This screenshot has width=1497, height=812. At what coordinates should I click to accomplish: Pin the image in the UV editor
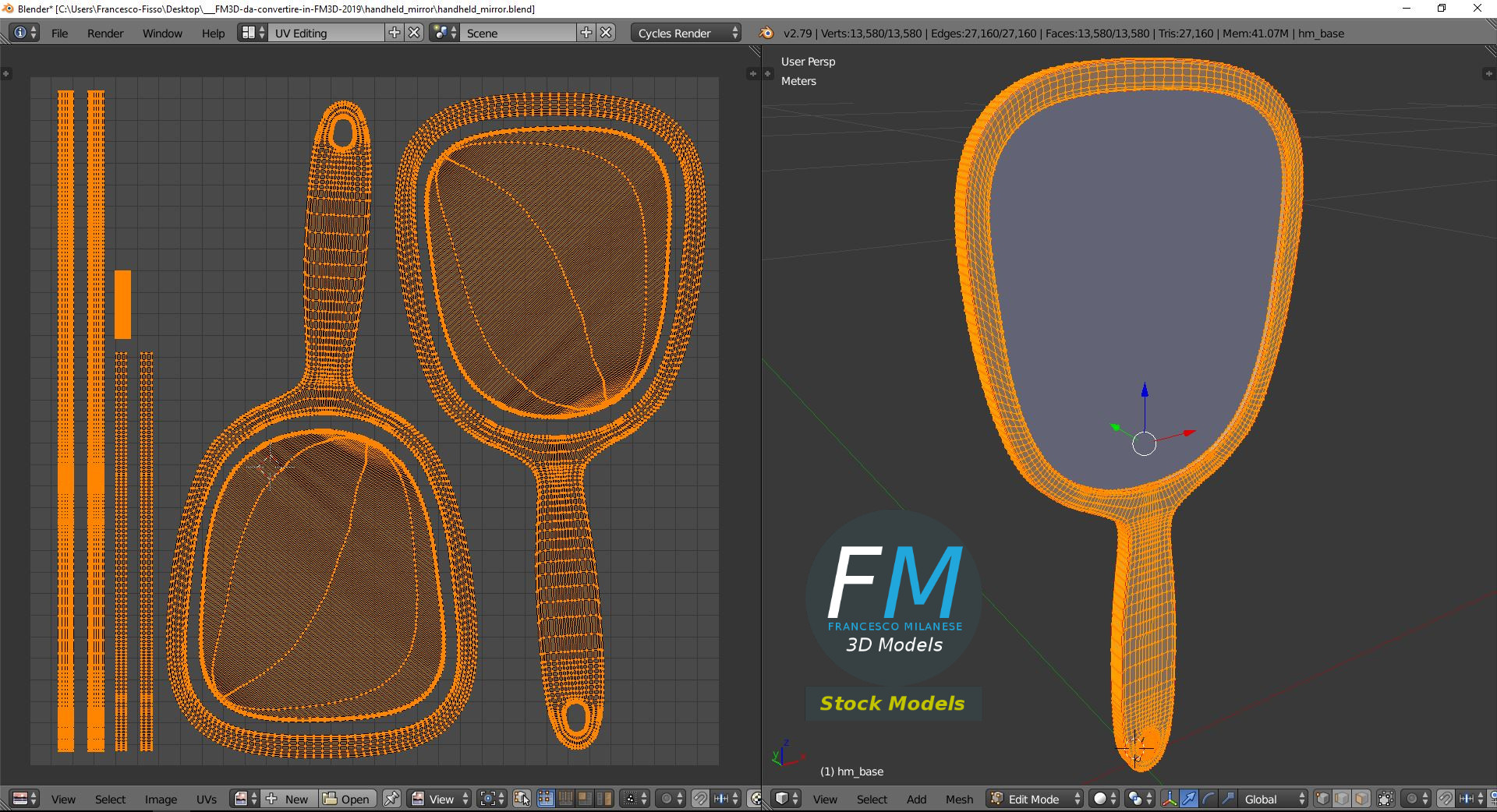coord(392,799)
